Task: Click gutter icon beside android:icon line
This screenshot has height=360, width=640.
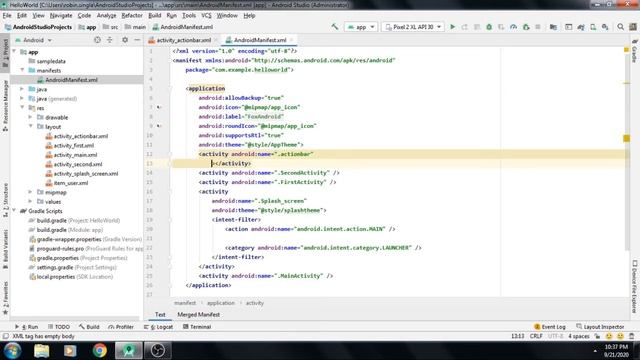Action: coord(159,107)
